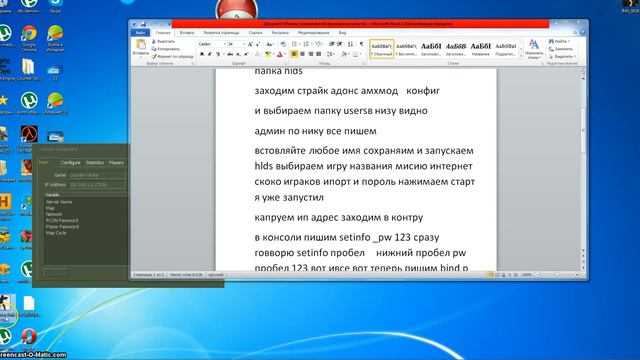This screenshot has height=360, width=640.
Task: Select Align Right paragraph button
Action: coord(311,54)
